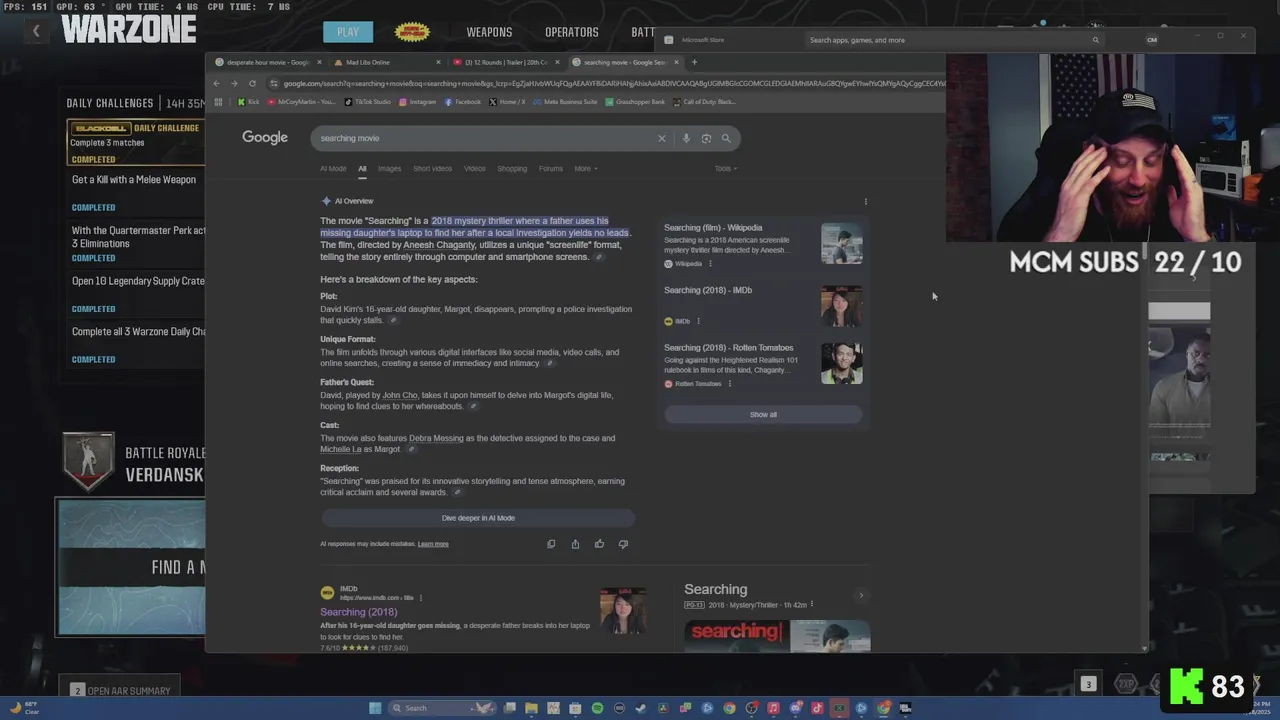Click the Windows Start button
Screen dimensions: 1280x720
coord(375,708)
